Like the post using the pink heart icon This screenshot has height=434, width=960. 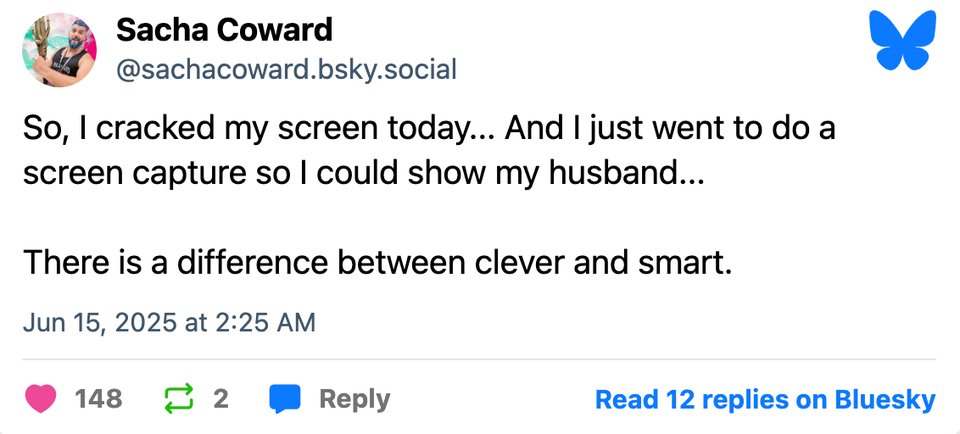(x=40, y=399)
